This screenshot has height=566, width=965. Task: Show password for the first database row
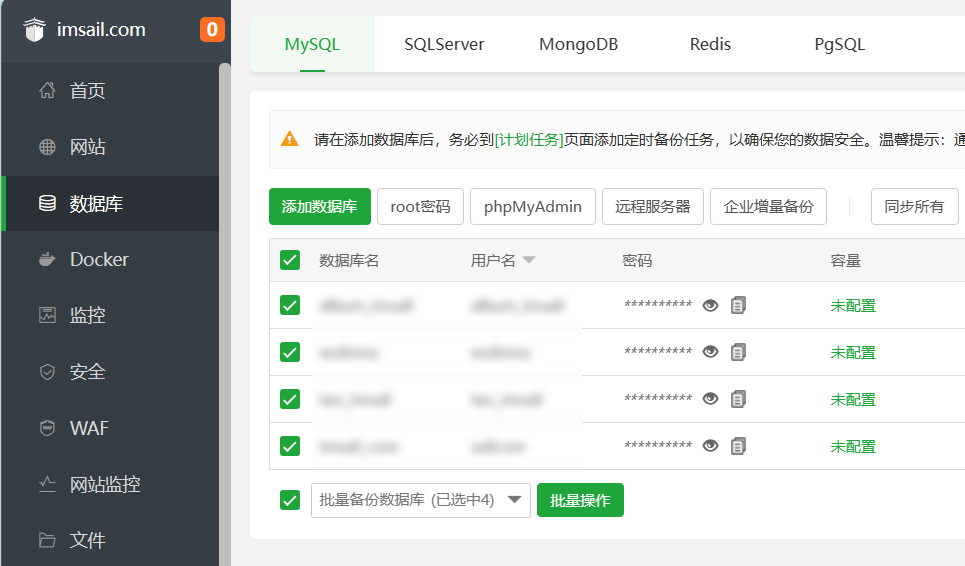click(710, 305)
